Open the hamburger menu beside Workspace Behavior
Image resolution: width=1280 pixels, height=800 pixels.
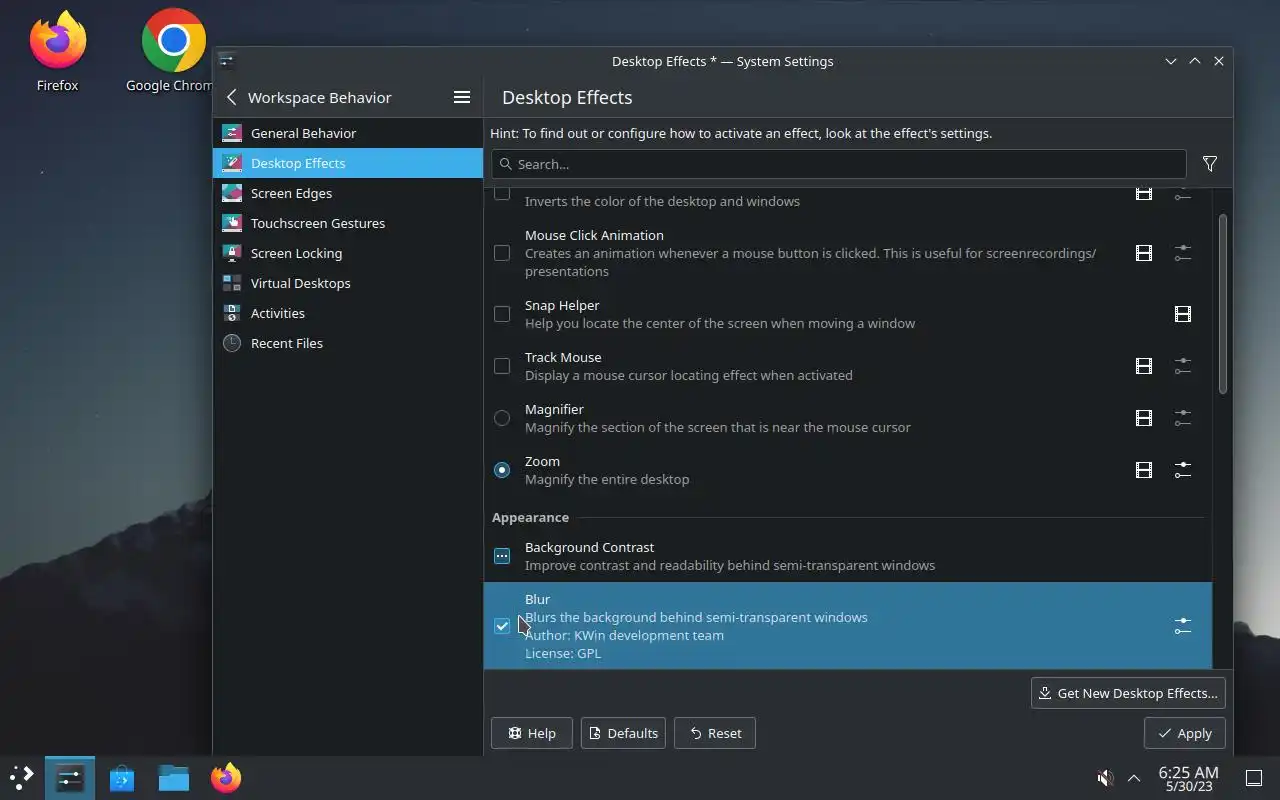point(462,97)
